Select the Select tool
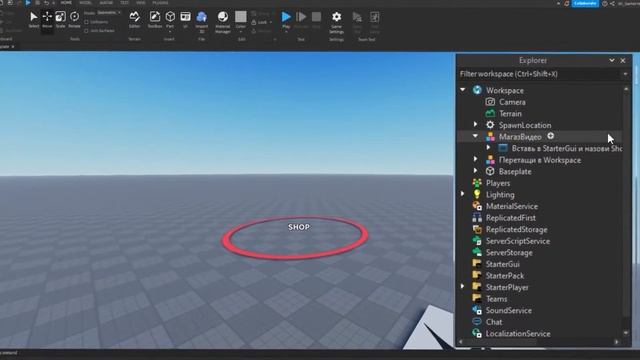 click(x=33, y=20)
